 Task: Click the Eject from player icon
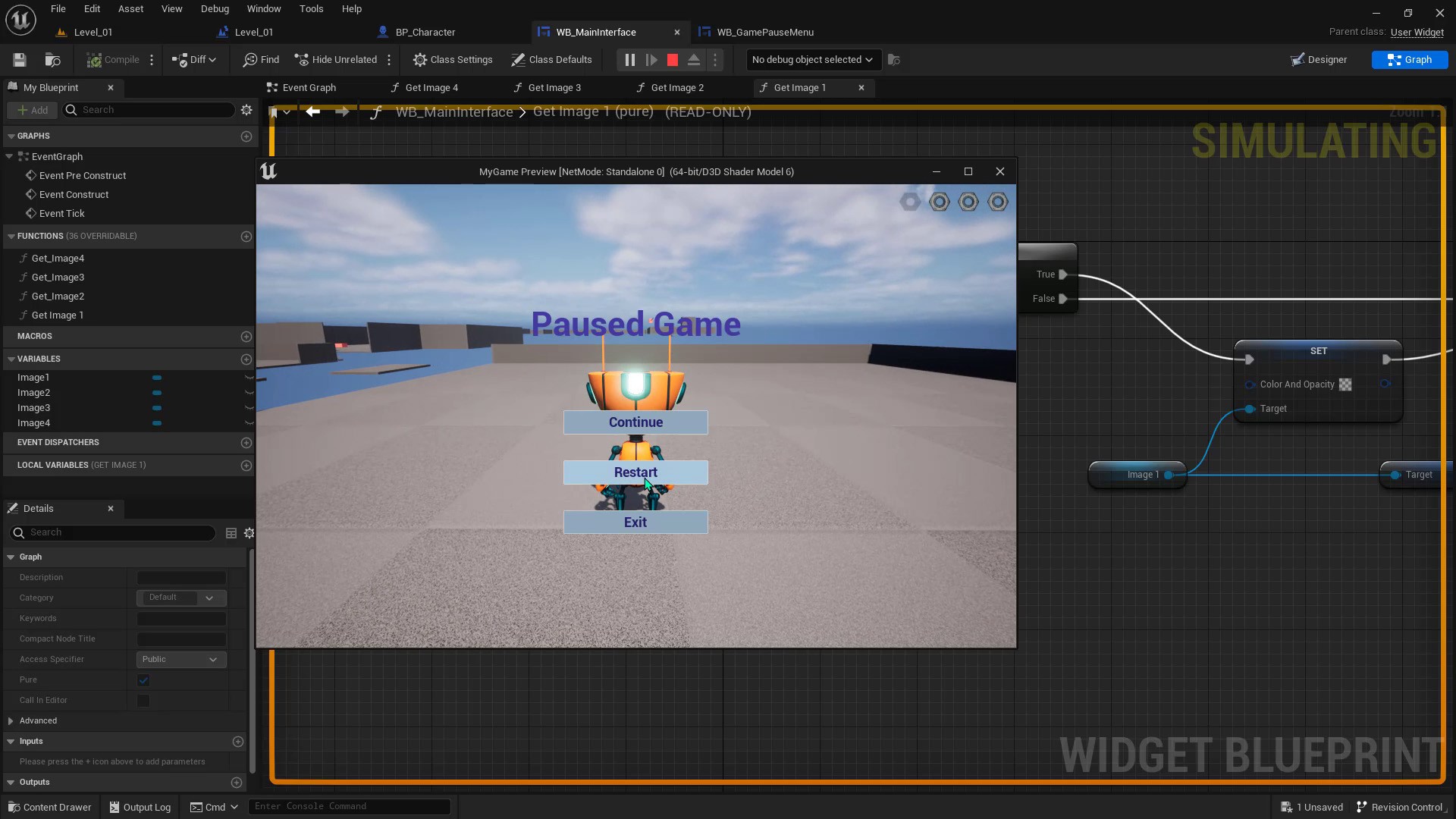[x=693, y=60]
